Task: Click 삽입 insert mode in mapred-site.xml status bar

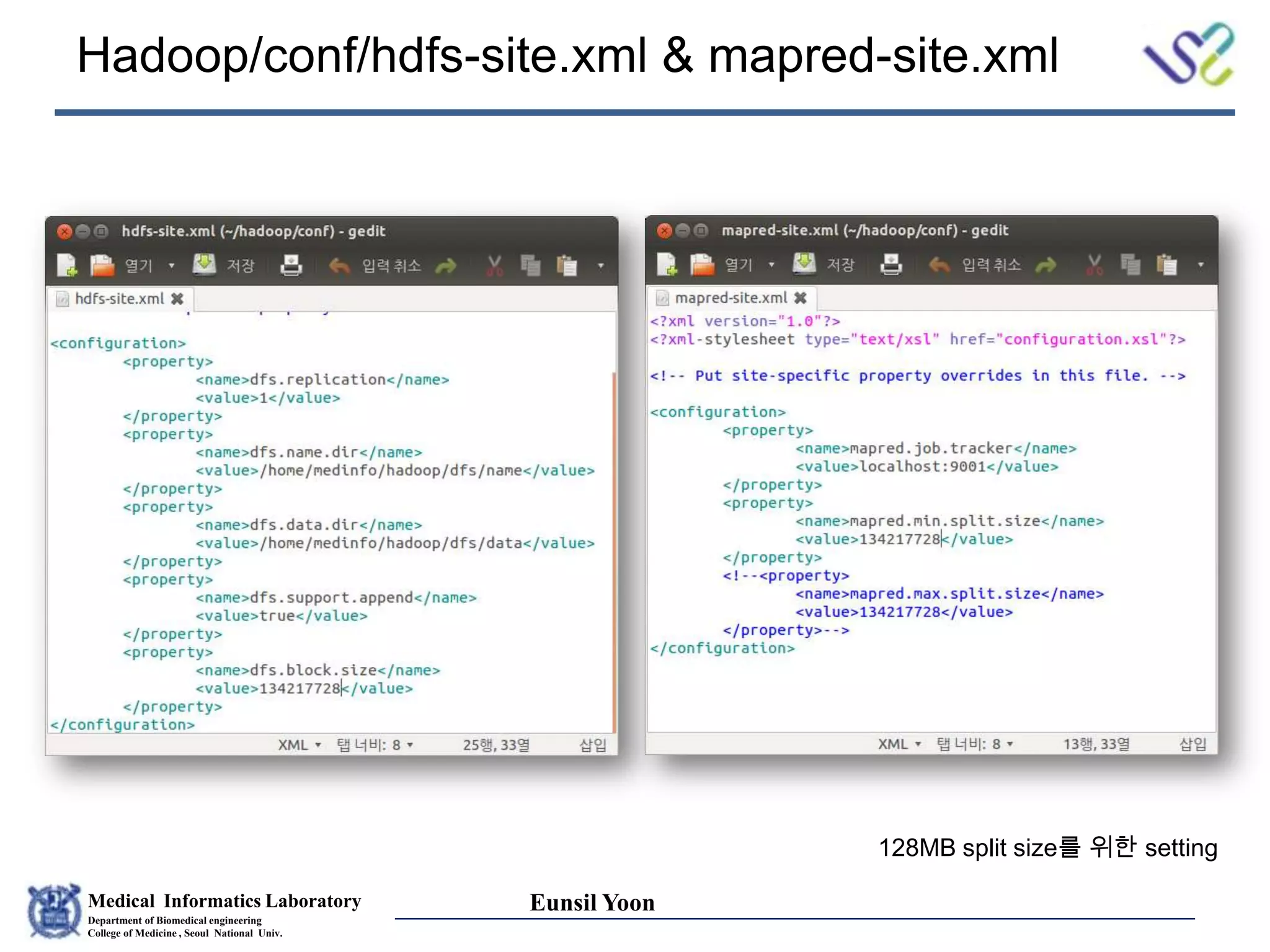Action: (x=1193, y=744)
